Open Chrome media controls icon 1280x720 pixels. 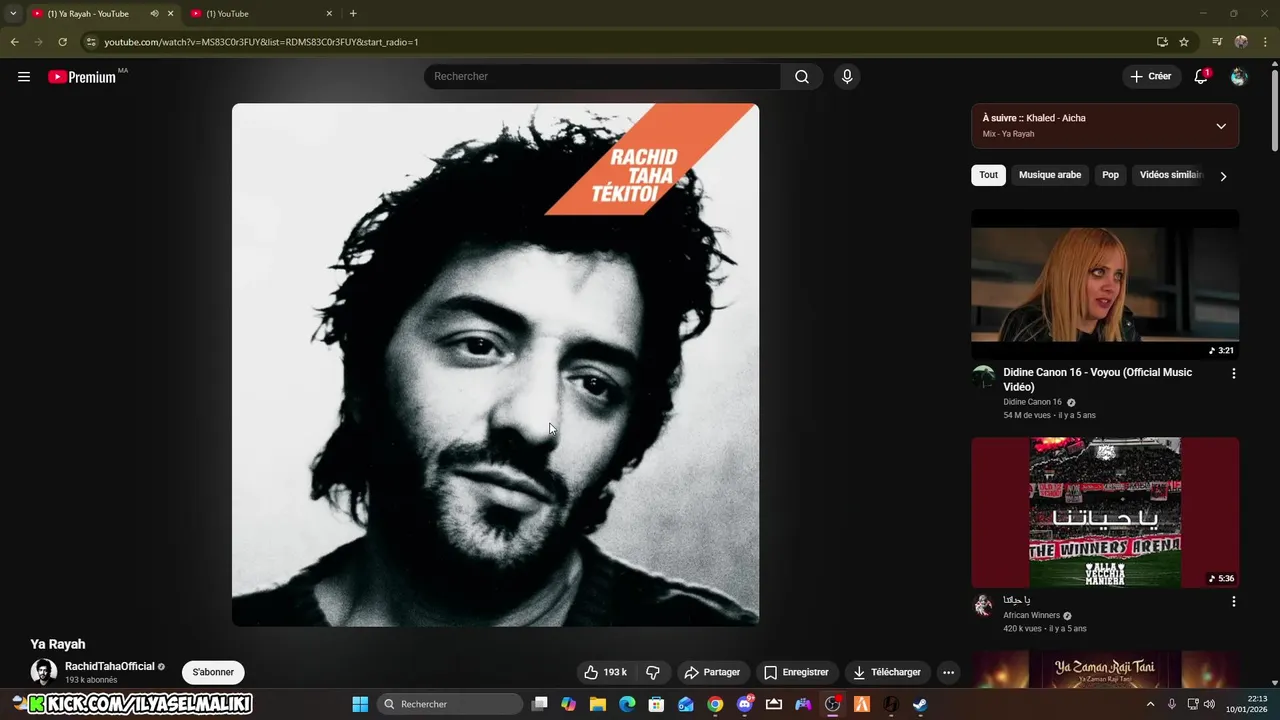click(1217, 42)
